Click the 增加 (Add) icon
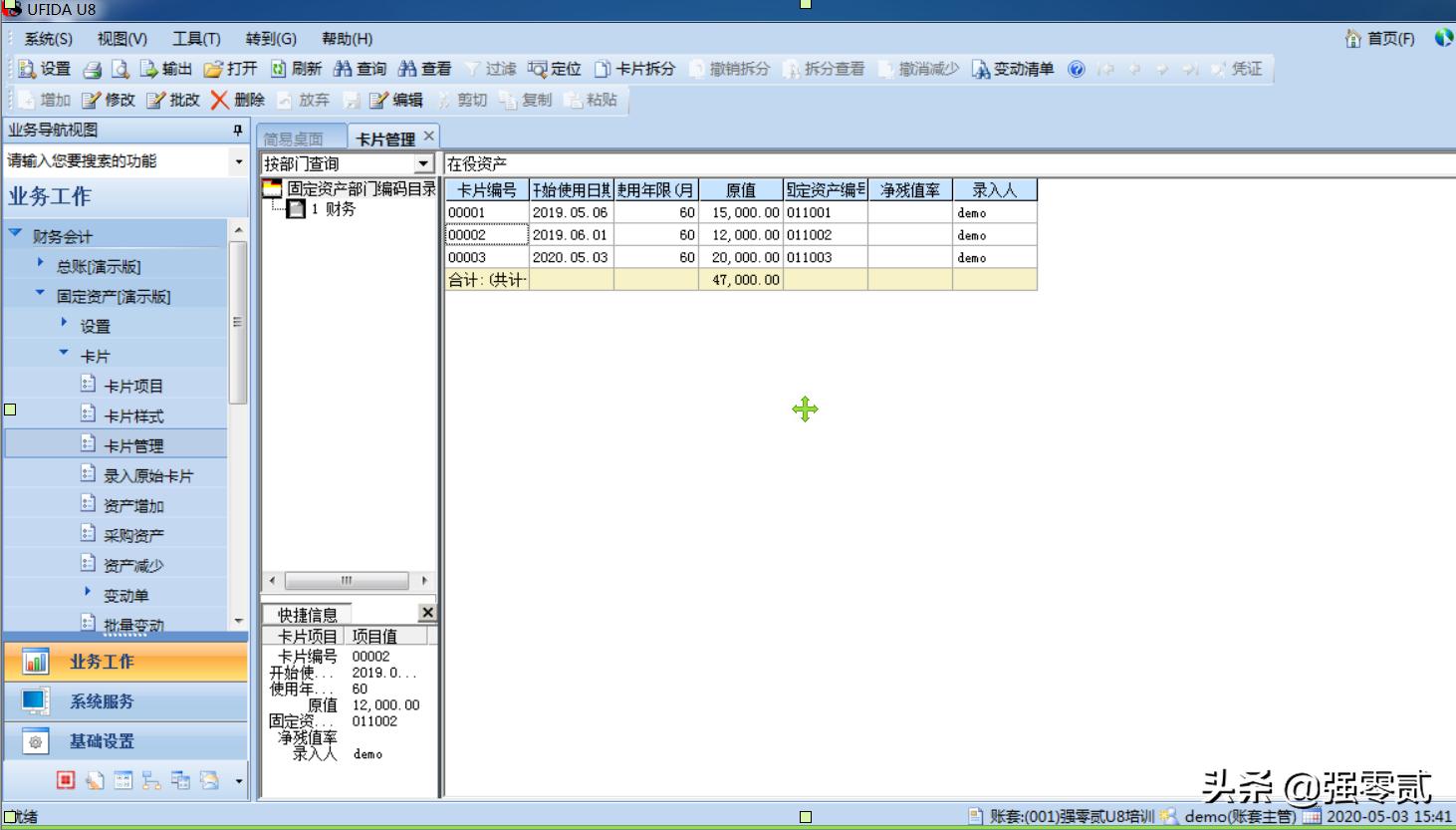The height and width of the screenshot is (830, 1456). click(x=45, y=100)
